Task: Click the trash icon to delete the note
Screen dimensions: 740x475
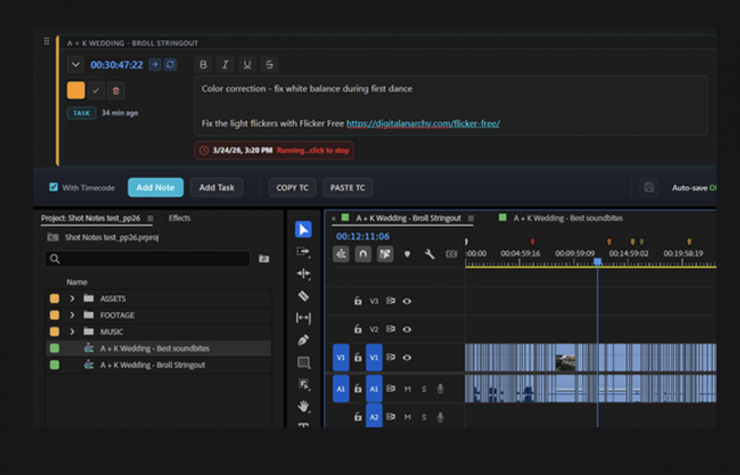Action: 116,90
